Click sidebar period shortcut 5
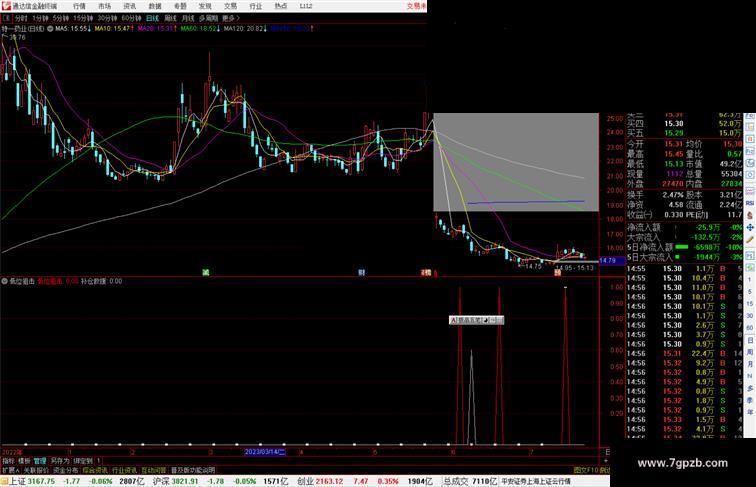The height and width of the screenshot is (487, 756). coord(750,292)
